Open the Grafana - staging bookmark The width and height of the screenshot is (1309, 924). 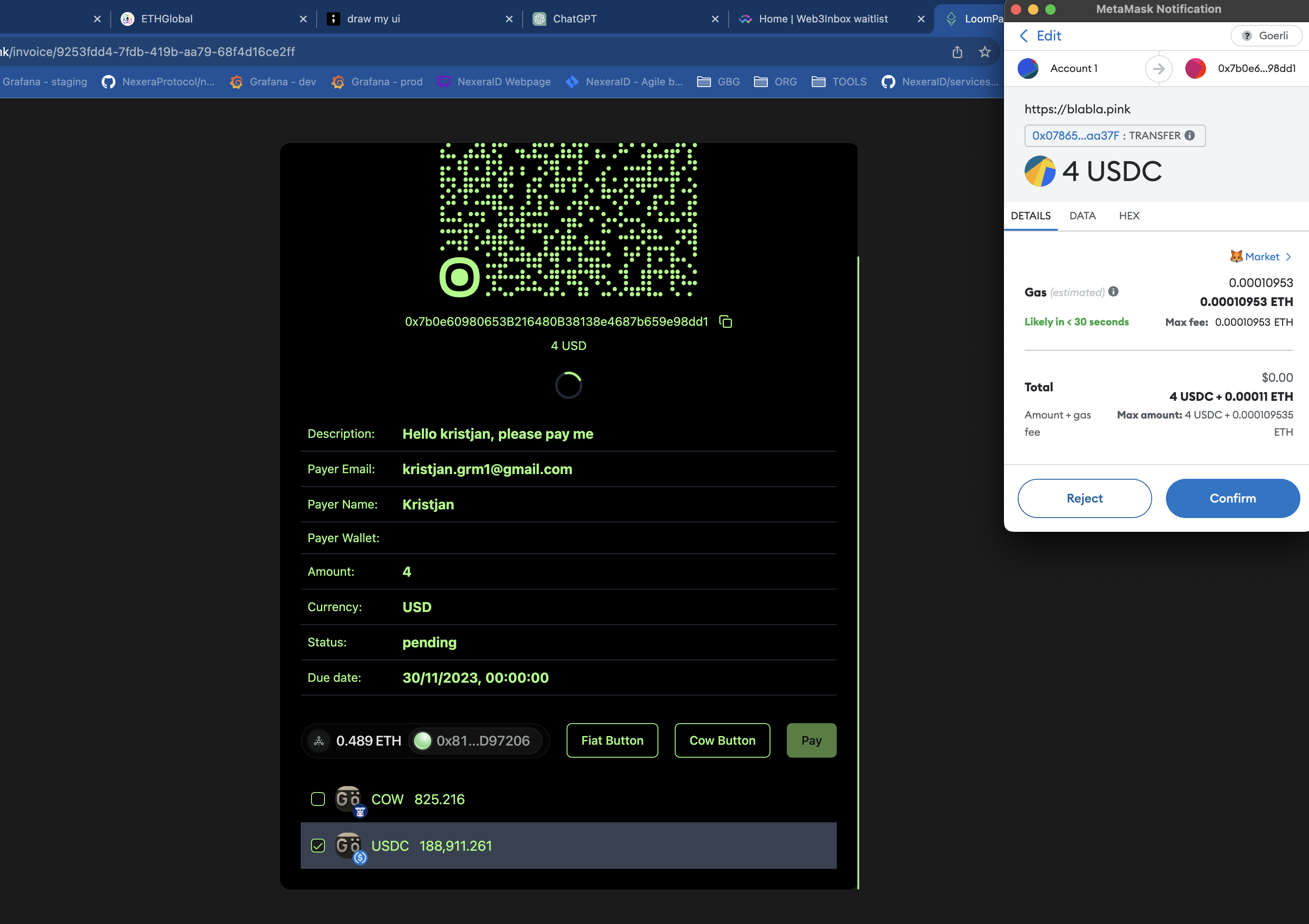(45, 81)
